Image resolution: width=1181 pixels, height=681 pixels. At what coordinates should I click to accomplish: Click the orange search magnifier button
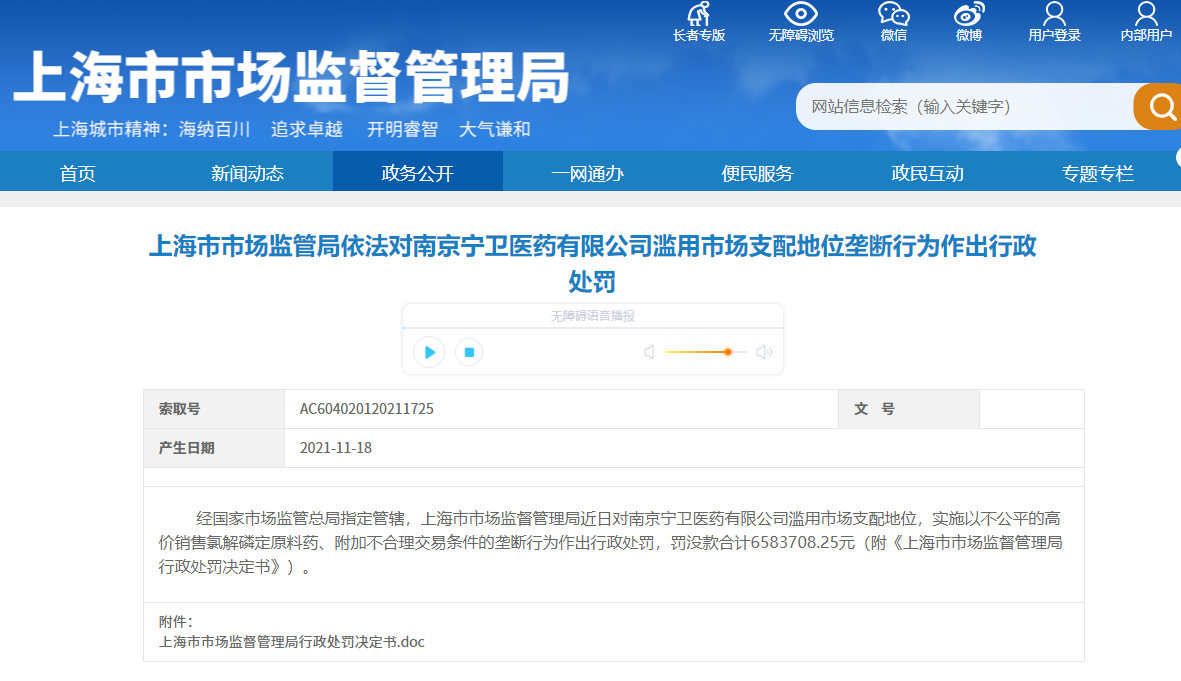click(x=1160, y=106)
